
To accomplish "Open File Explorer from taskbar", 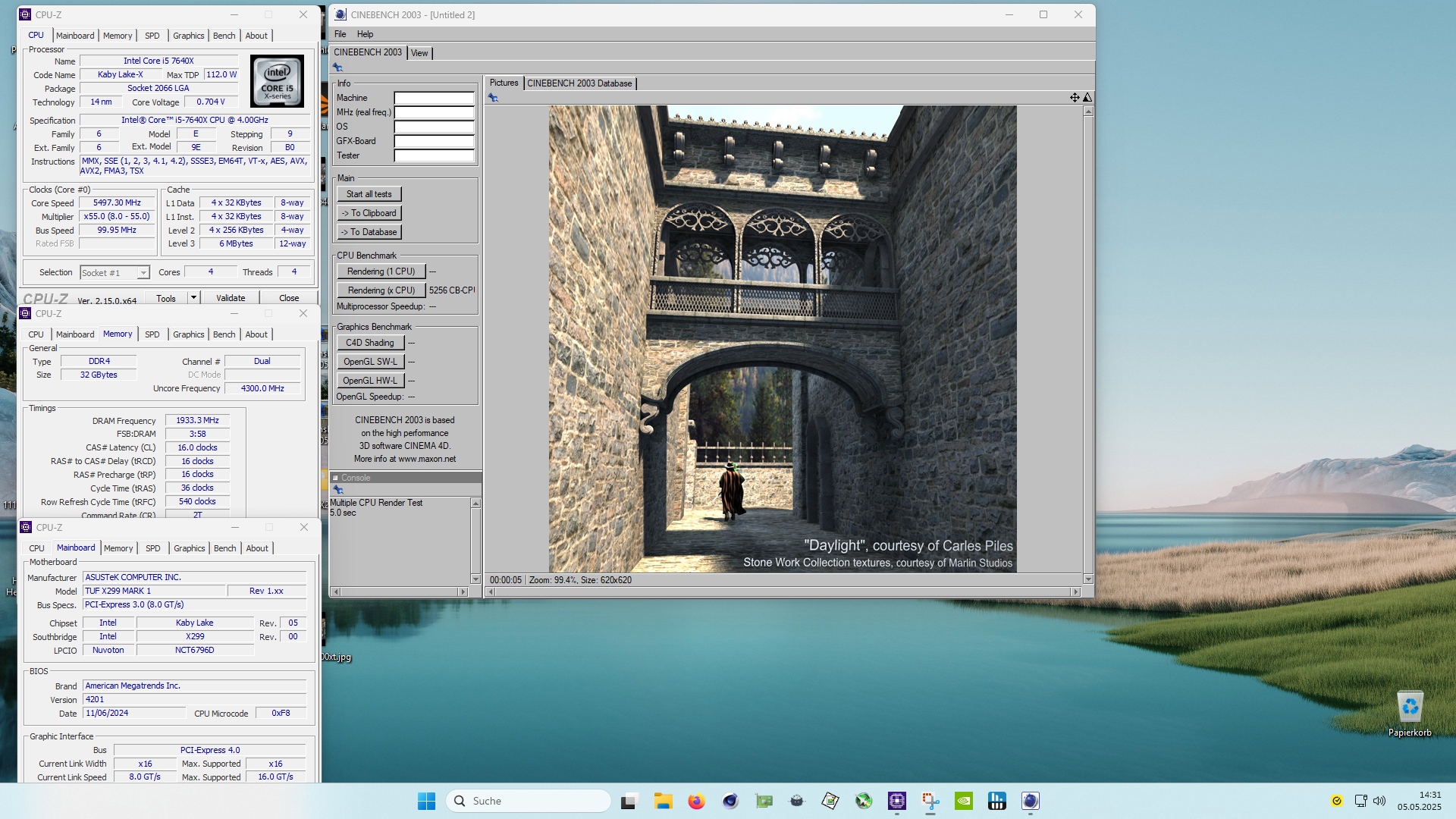I will [664, 801].
